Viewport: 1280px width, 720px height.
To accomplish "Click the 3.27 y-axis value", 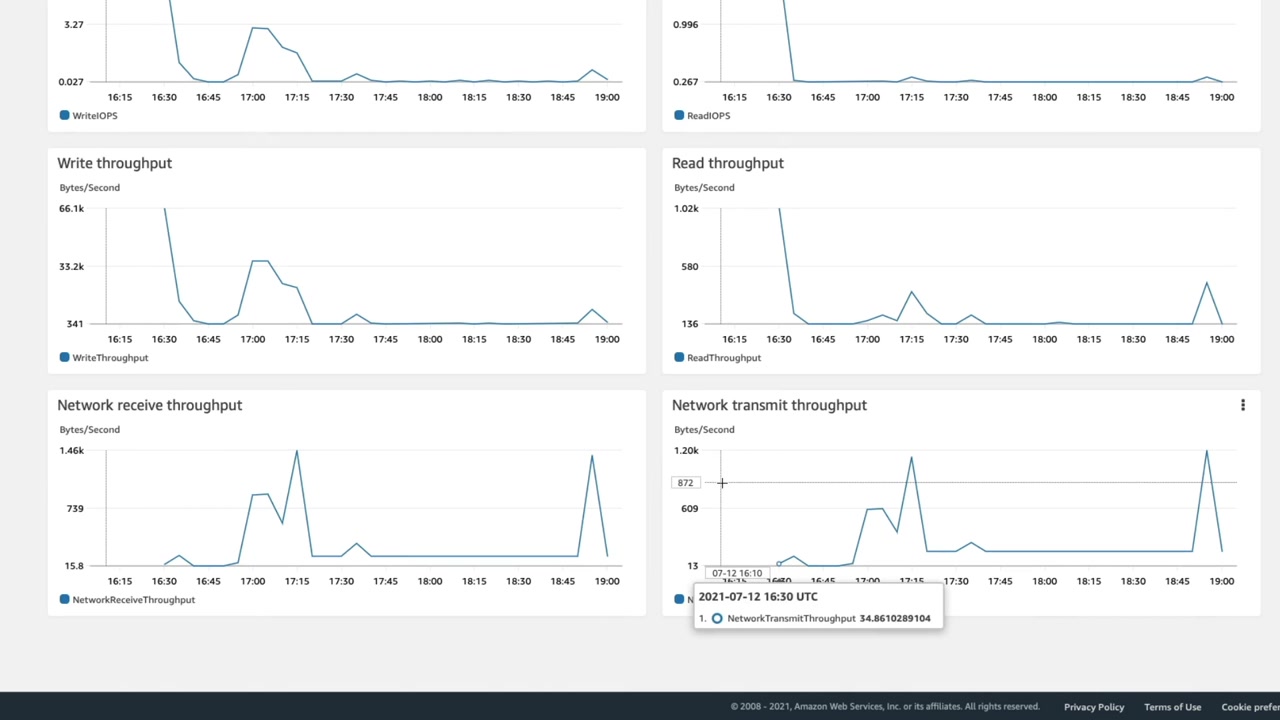I will 74,24.
